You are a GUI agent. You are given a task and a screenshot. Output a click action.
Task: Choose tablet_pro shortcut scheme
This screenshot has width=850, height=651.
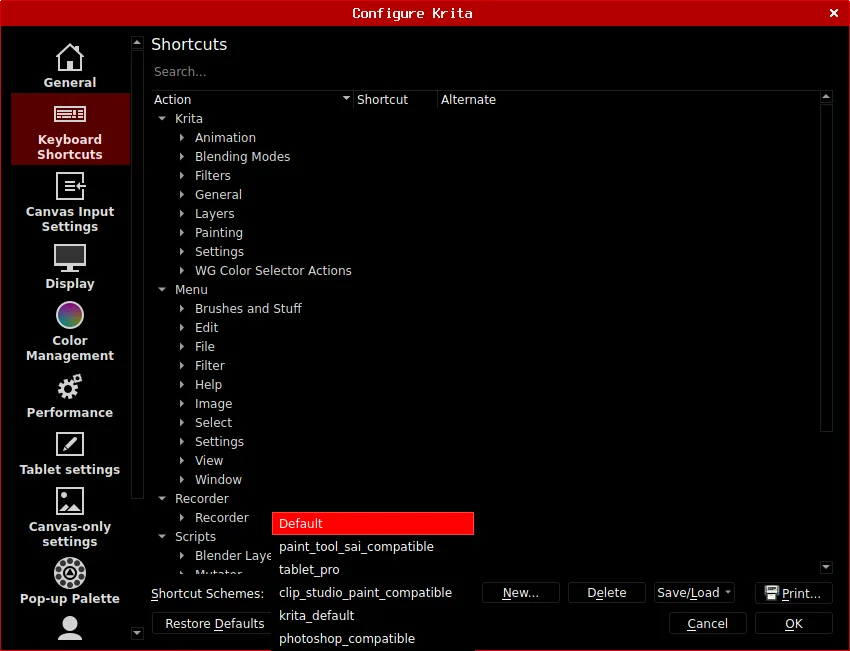pyautogui.click(x=373, y=569)
